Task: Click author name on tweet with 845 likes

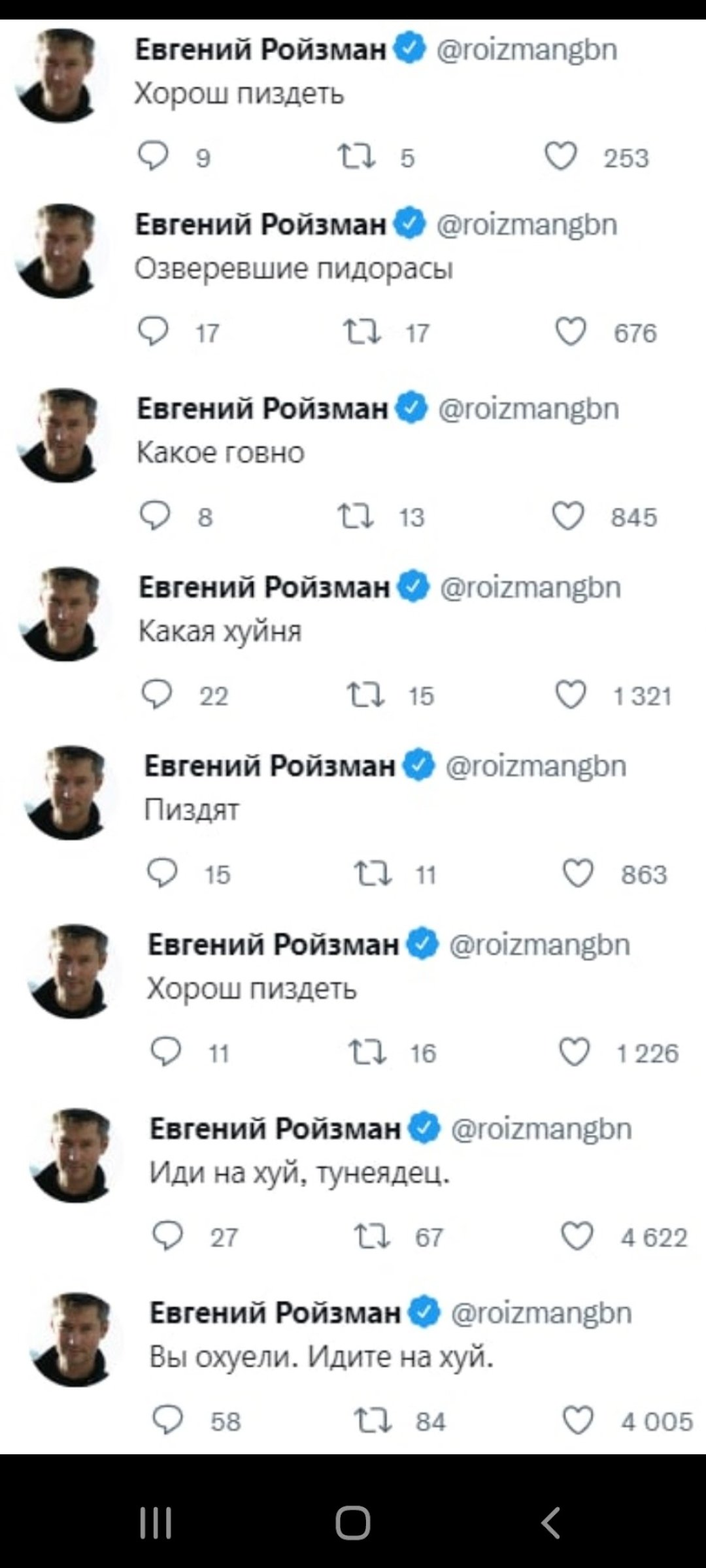Action: click(x=262, y=409)
